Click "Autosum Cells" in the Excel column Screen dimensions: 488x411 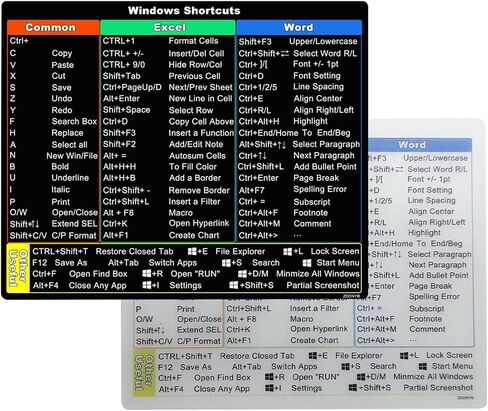pyautogui.click(x=197, y=156)
